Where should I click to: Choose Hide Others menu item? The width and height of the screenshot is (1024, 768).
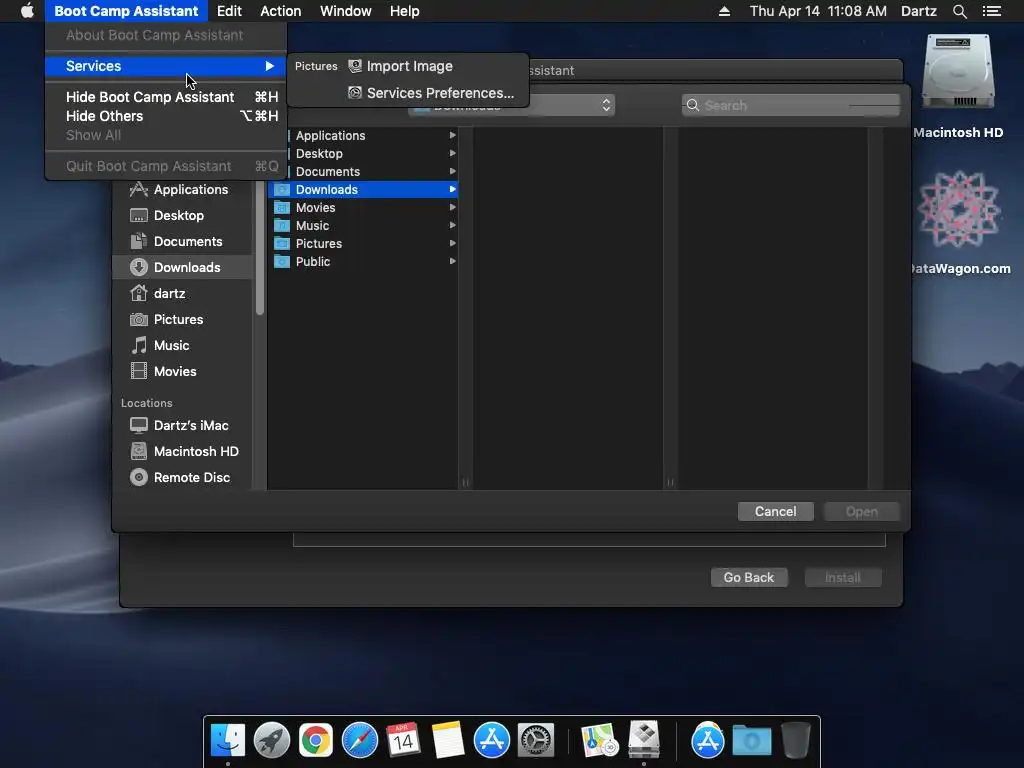tap(166, 116)
